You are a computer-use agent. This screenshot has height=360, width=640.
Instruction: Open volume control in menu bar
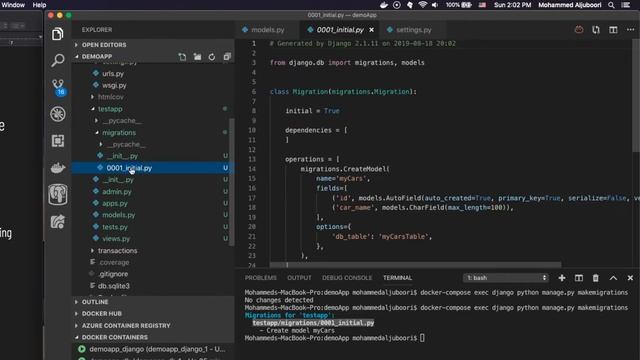pos(435,5)
